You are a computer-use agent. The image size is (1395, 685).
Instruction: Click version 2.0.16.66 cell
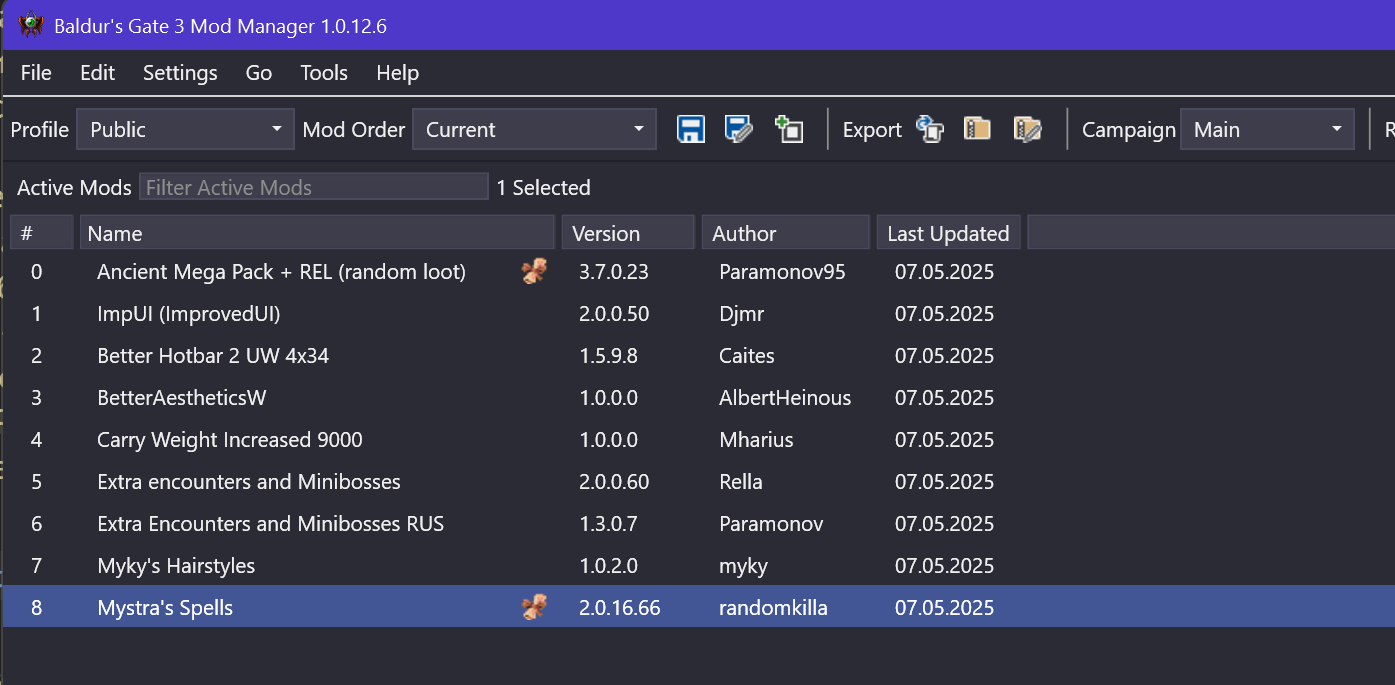(x=619, y=607)
